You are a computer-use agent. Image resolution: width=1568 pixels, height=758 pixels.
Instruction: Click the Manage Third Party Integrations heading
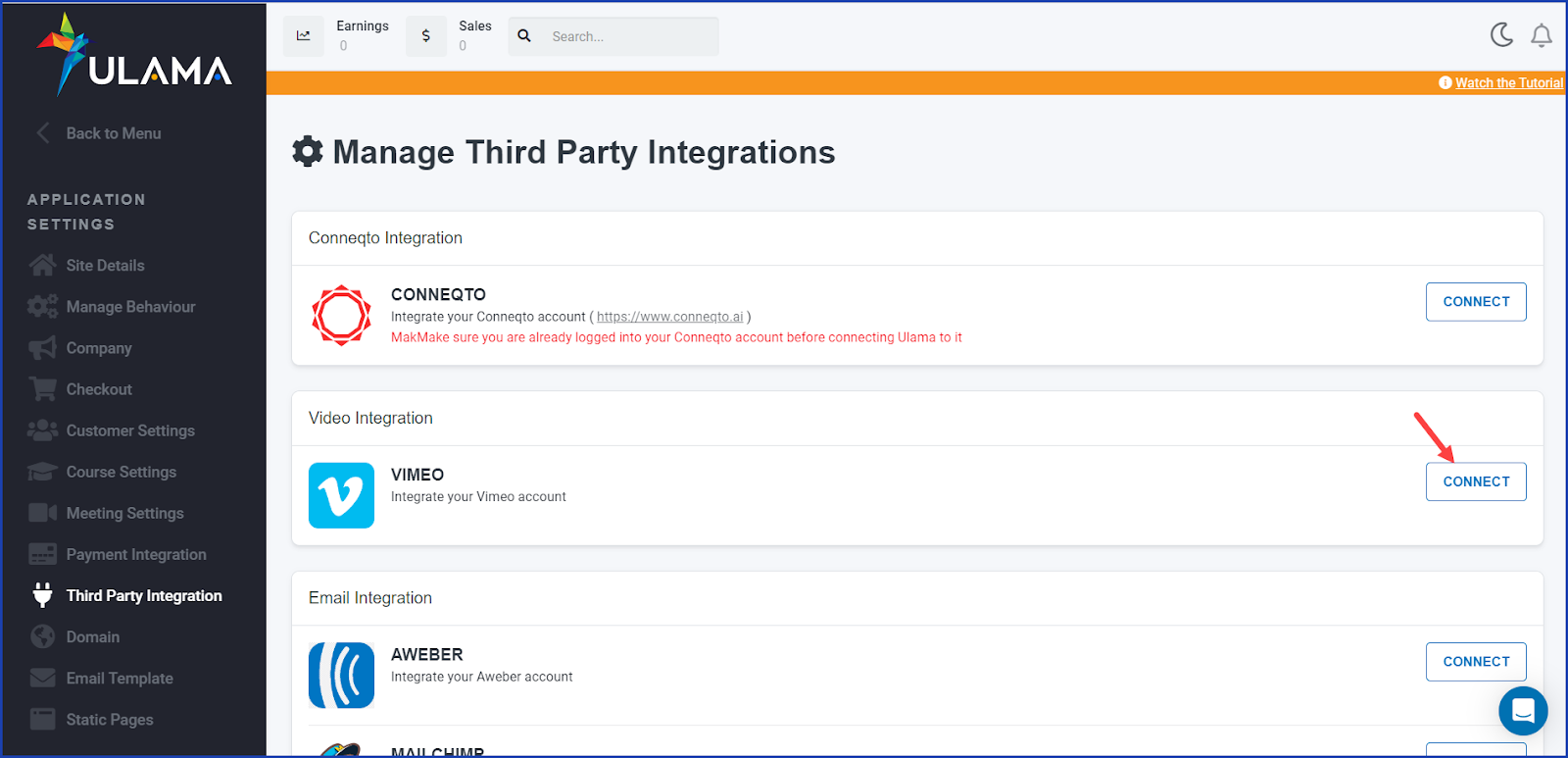pyautogui.click(x=584, y=152)
